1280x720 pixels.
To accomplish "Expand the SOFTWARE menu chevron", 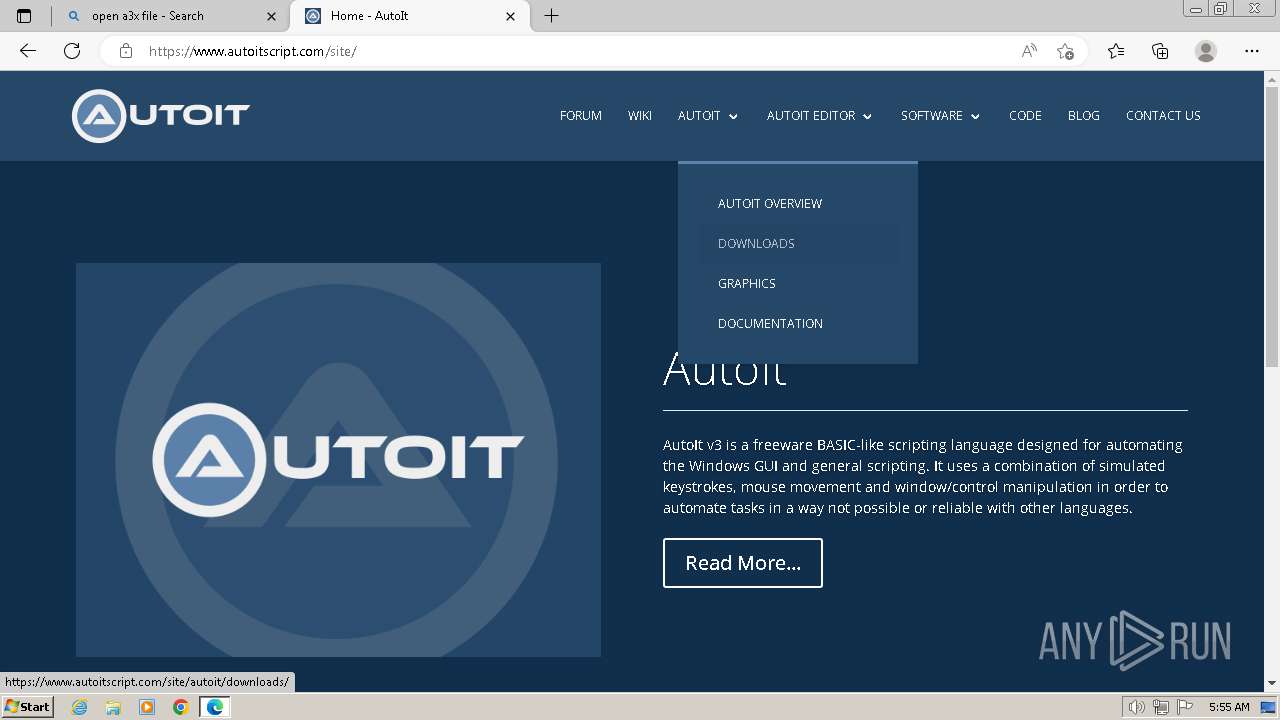I will click(975, 117).
